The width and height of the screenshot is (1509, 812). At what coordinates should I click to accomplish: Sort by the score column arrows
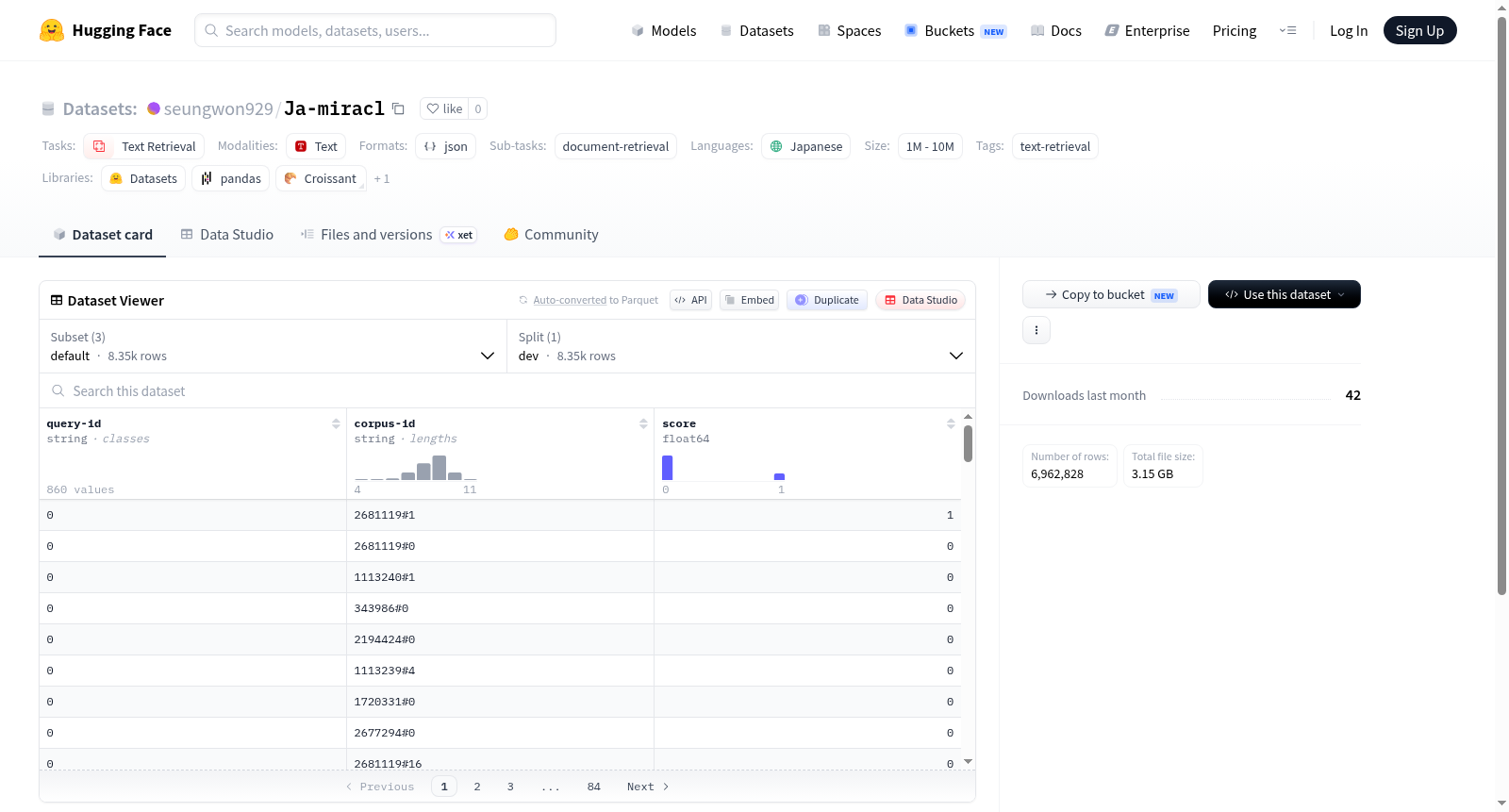coord(951,423)
